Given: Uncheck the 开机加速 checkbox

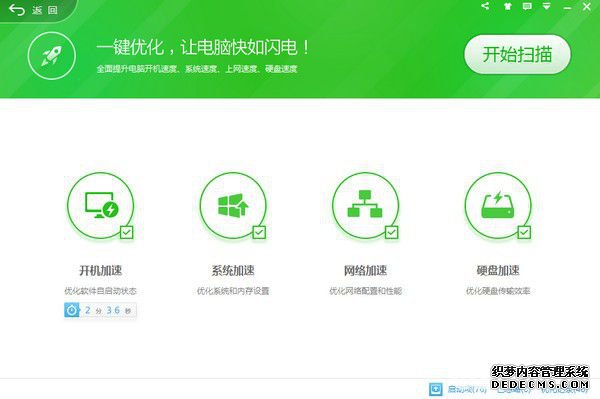Looking at the screenshot, I should [127, 232].
